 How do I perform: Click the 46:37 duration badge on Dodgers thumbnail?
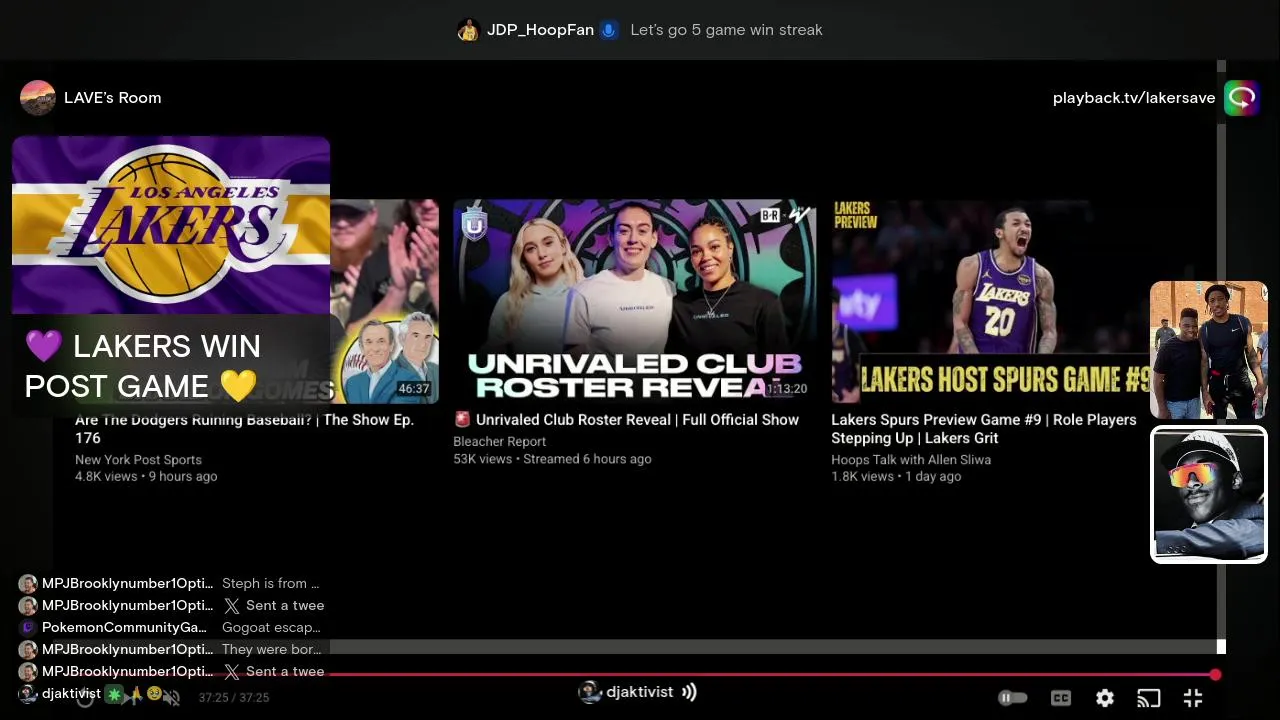(414, 389)
